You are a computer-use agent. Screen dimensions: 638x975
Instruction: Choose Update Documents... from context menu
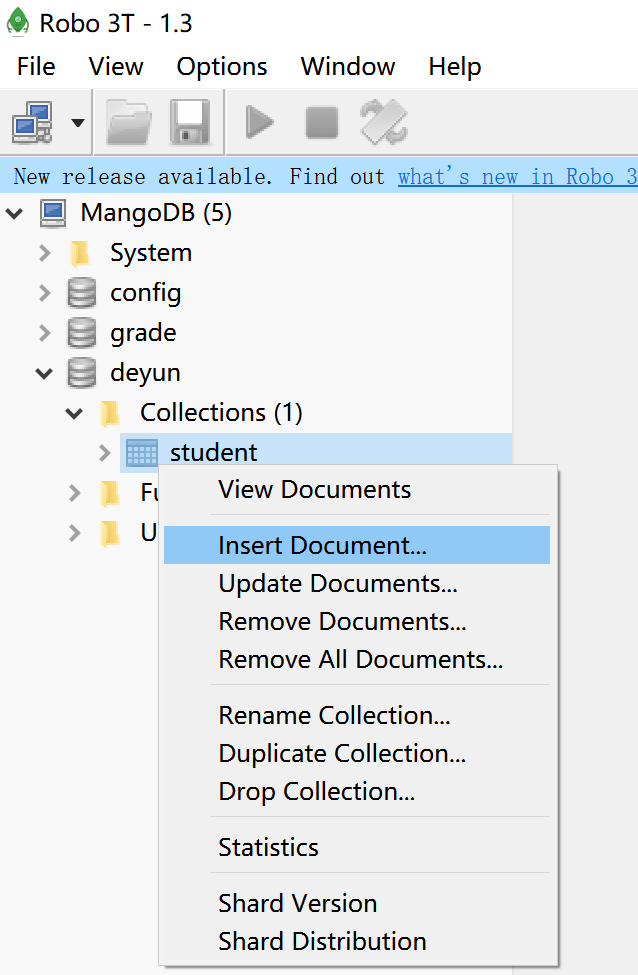pos(357,583)
